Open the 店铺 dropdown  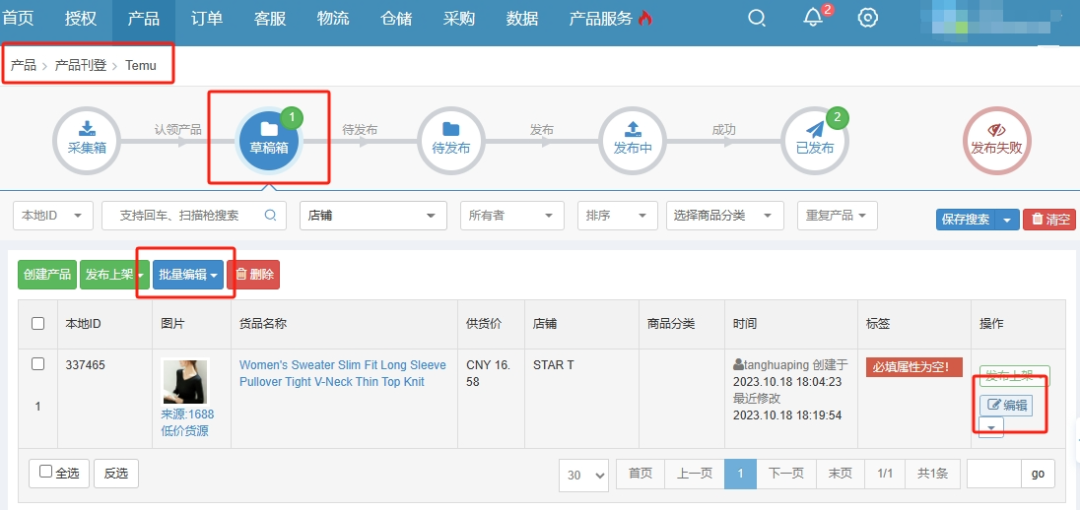(x=373, y=216)
